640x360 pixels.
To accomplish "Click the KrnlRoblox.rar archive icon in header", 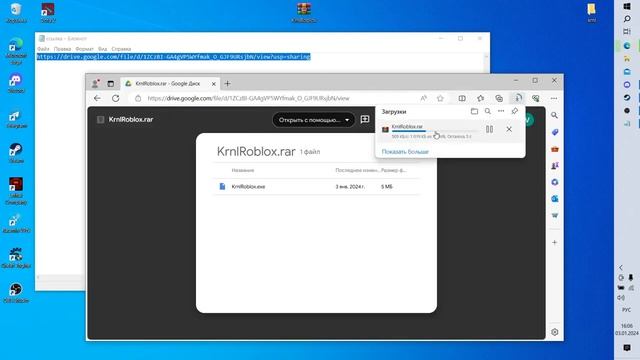I will point(100,120).
